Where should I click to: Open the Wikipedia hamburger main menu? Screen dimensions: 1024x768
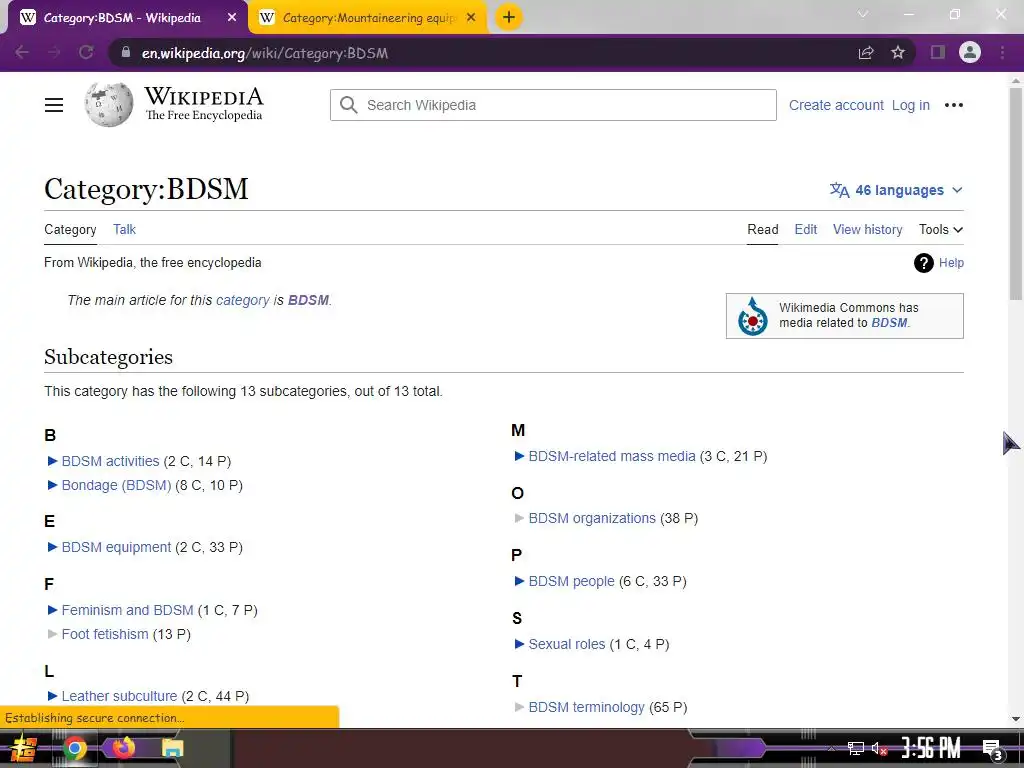pyautogui.click(x=54, y=105)
